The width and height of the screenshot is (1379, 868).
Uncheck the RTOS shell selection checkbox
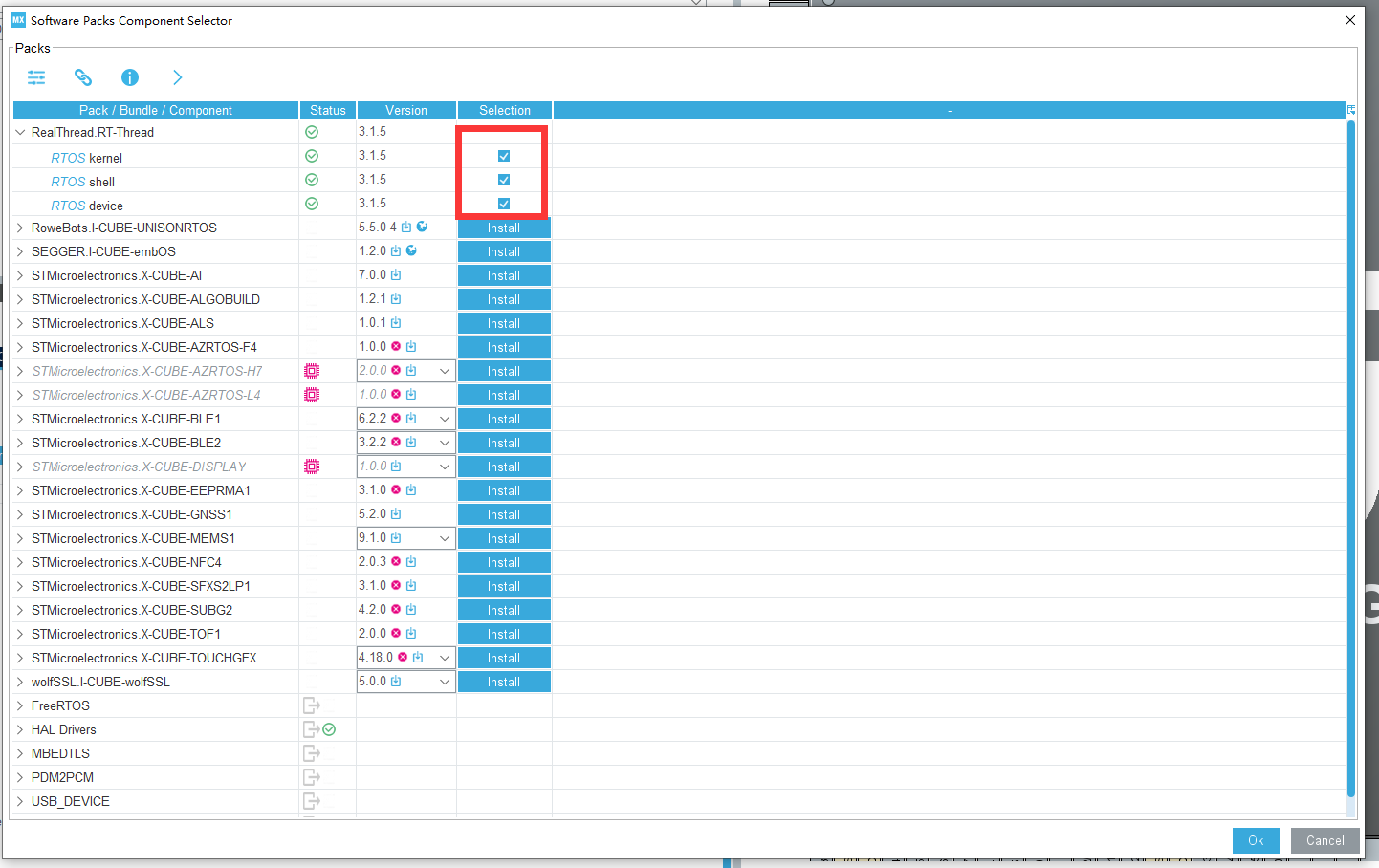point(504,180)
